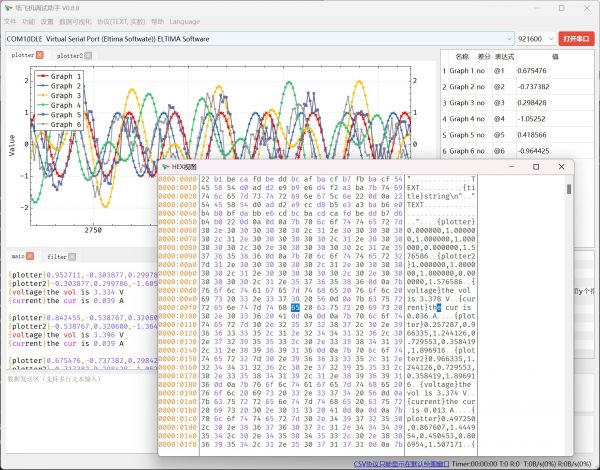Open the Language menu
The width and height of the screenshot is (600, 470).
pyautogui.click(x=185, y=21)
